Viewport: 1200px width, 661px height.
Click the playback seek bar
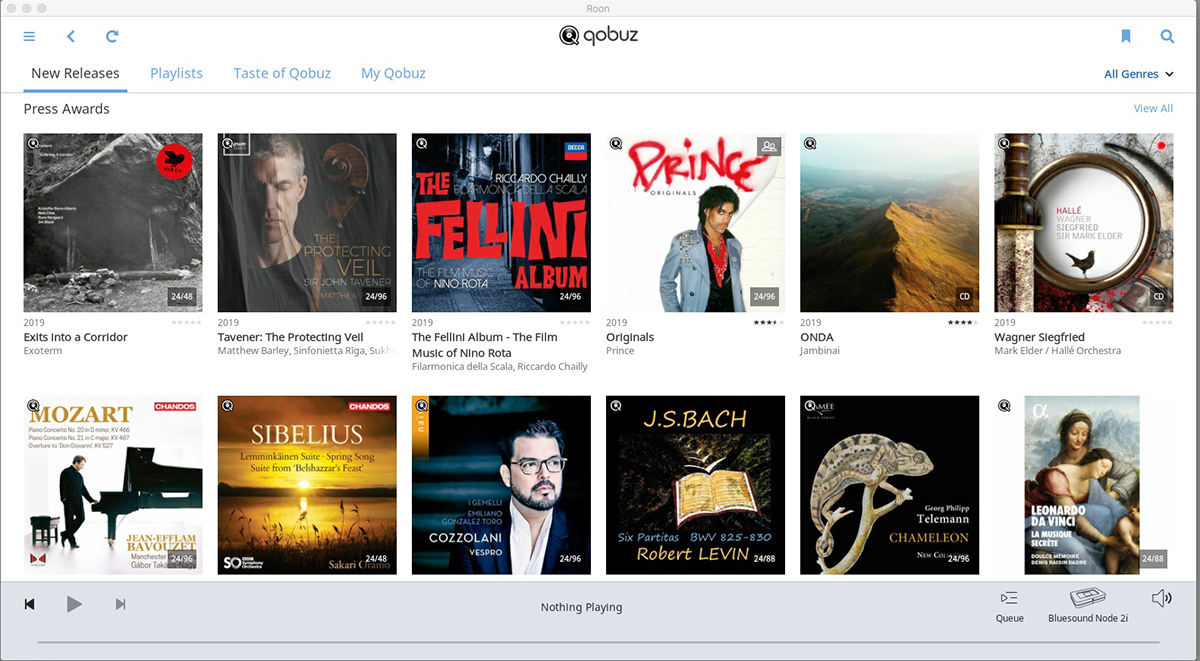pyautogui.click(x=598, y=642)
